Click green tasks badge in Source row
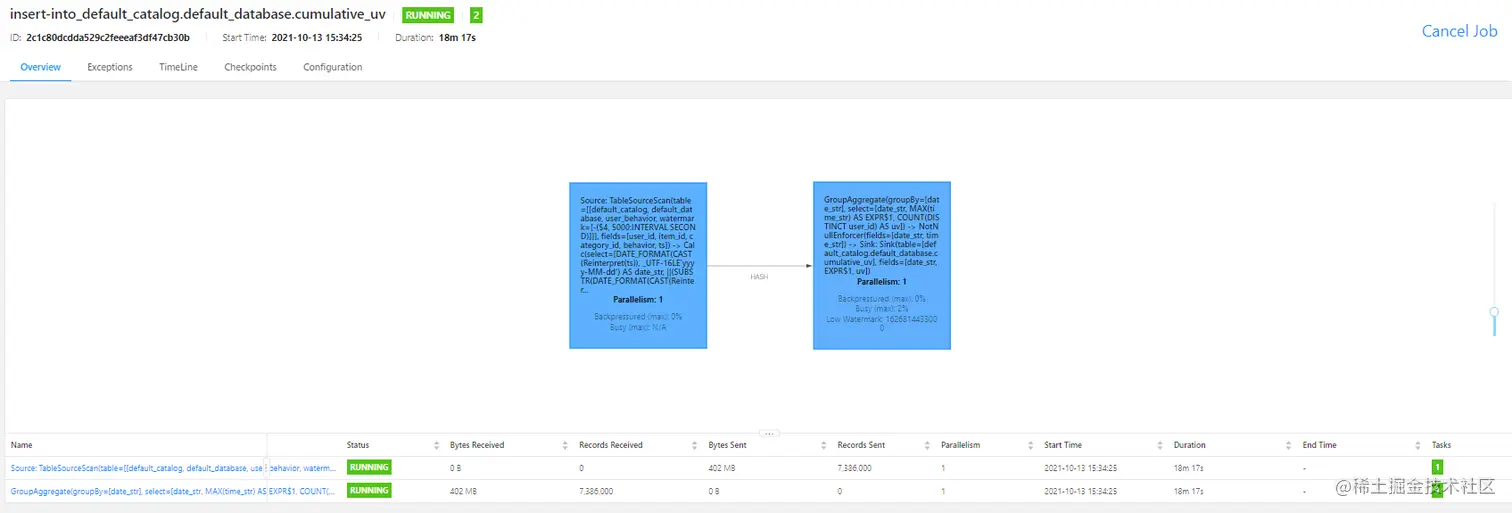1512x513 pixels. click(1437, 467)
